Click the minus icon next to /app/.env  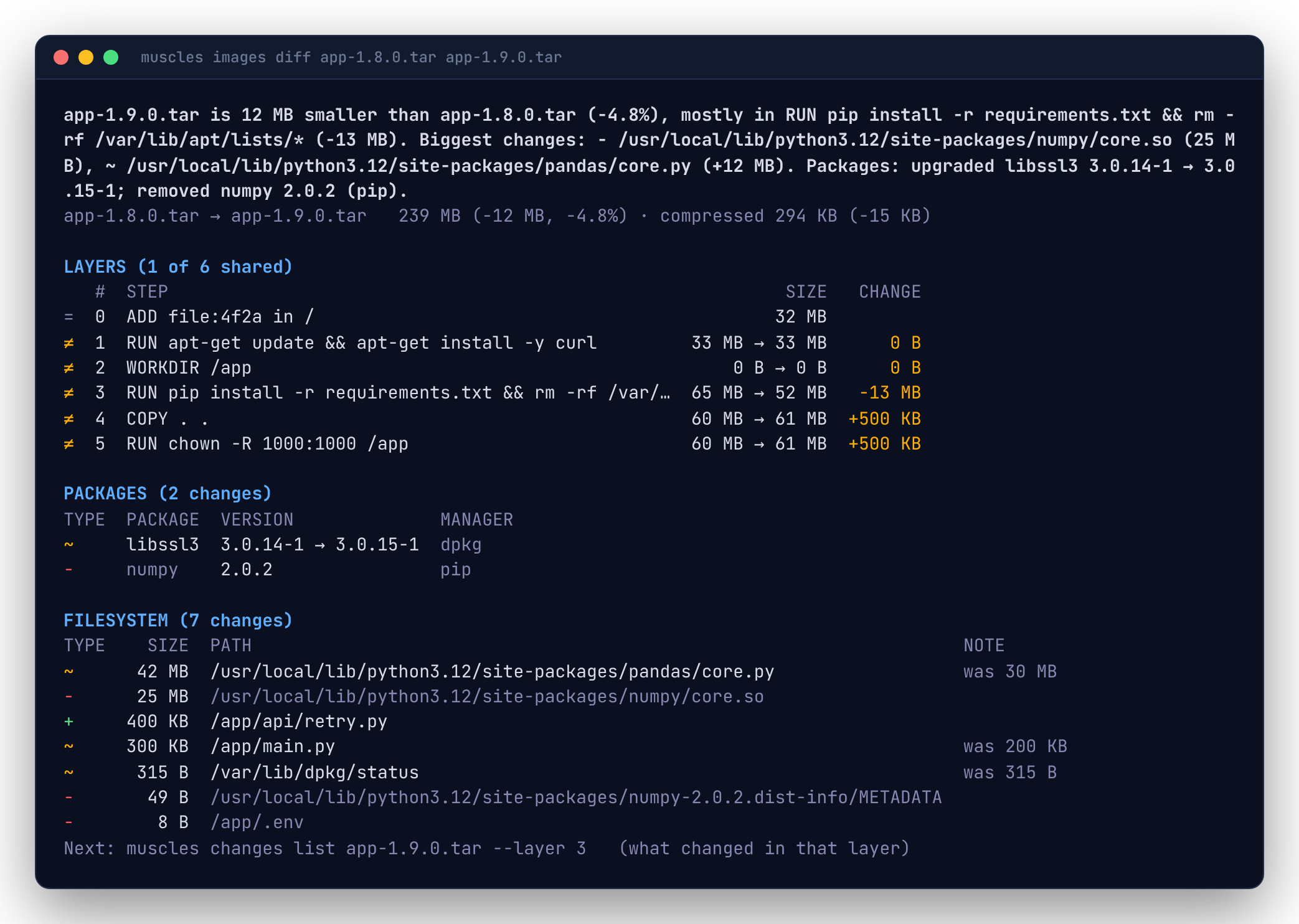[68, 823]
